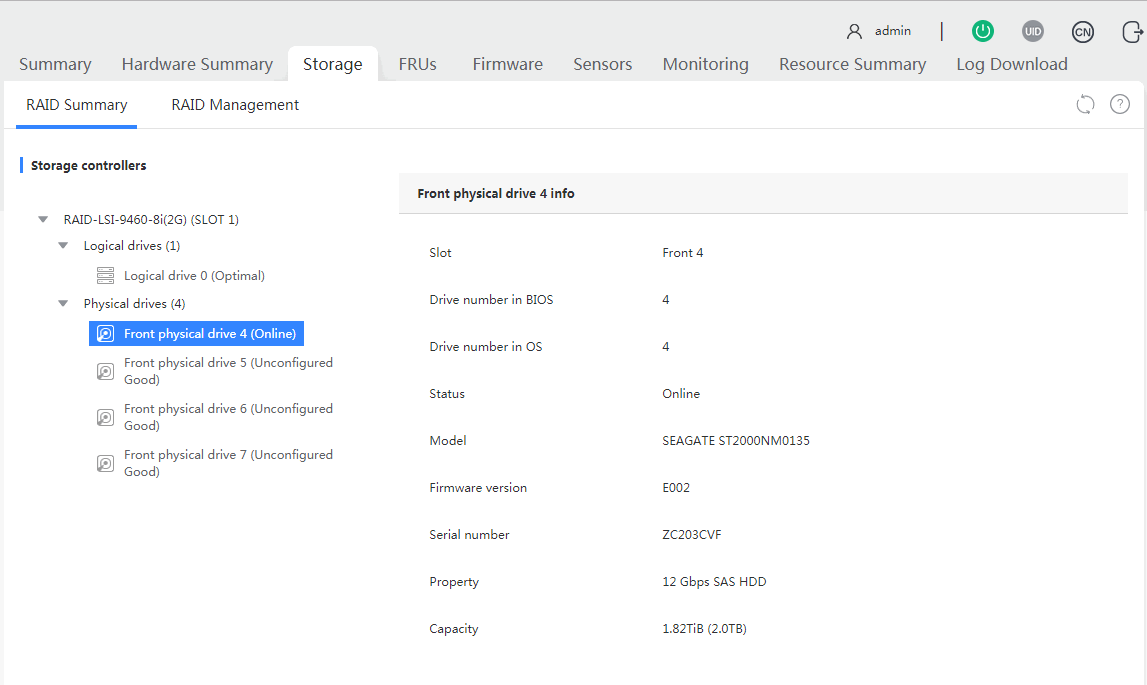
Task: Go to the Log Download tab
Action: [1012, 64]
